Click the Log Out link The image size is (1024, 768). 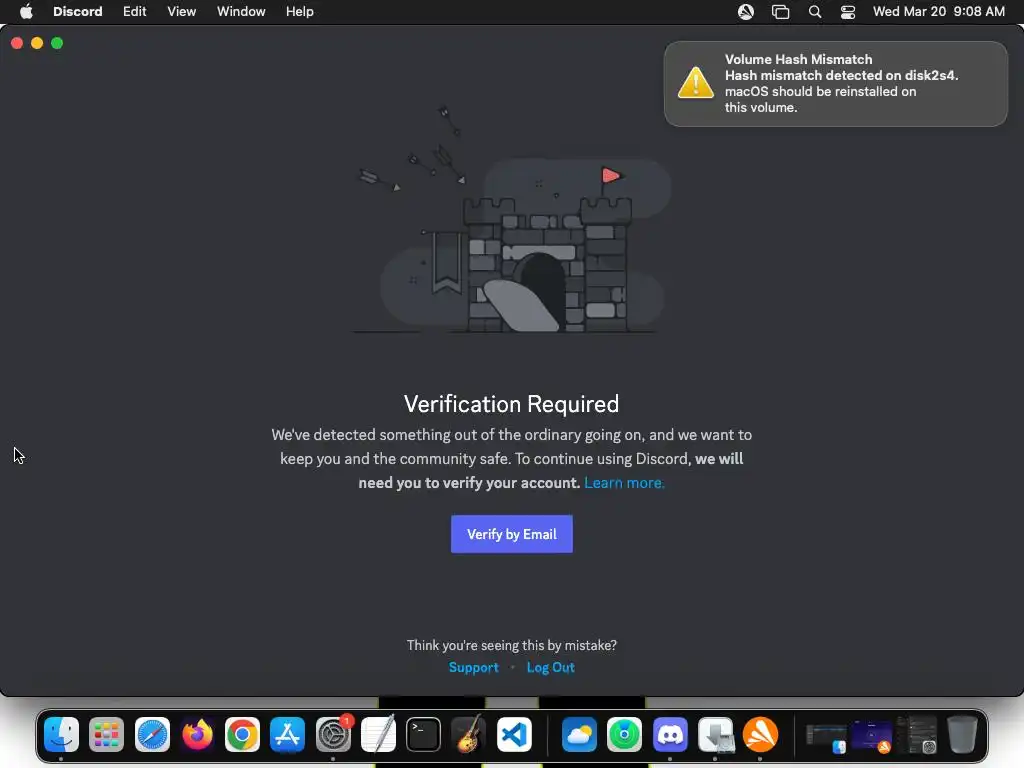551,667
